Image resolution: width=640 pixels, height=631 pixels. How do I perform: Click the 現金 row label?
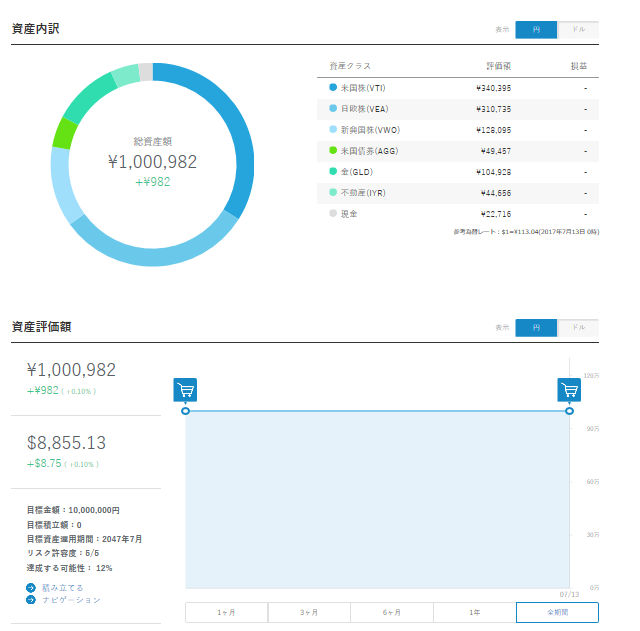pyautogui.click(x=349, y=214)
